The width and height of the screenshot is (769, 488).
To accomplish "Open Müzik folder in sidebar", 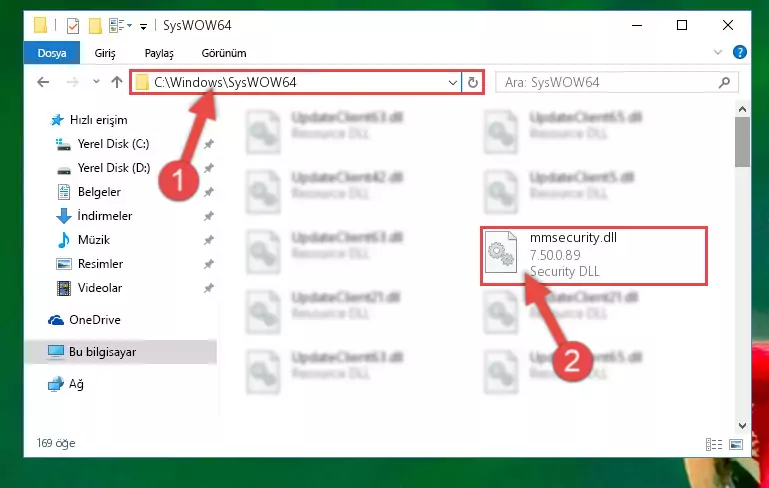I will pyautogui.click(x=83, y=240).
